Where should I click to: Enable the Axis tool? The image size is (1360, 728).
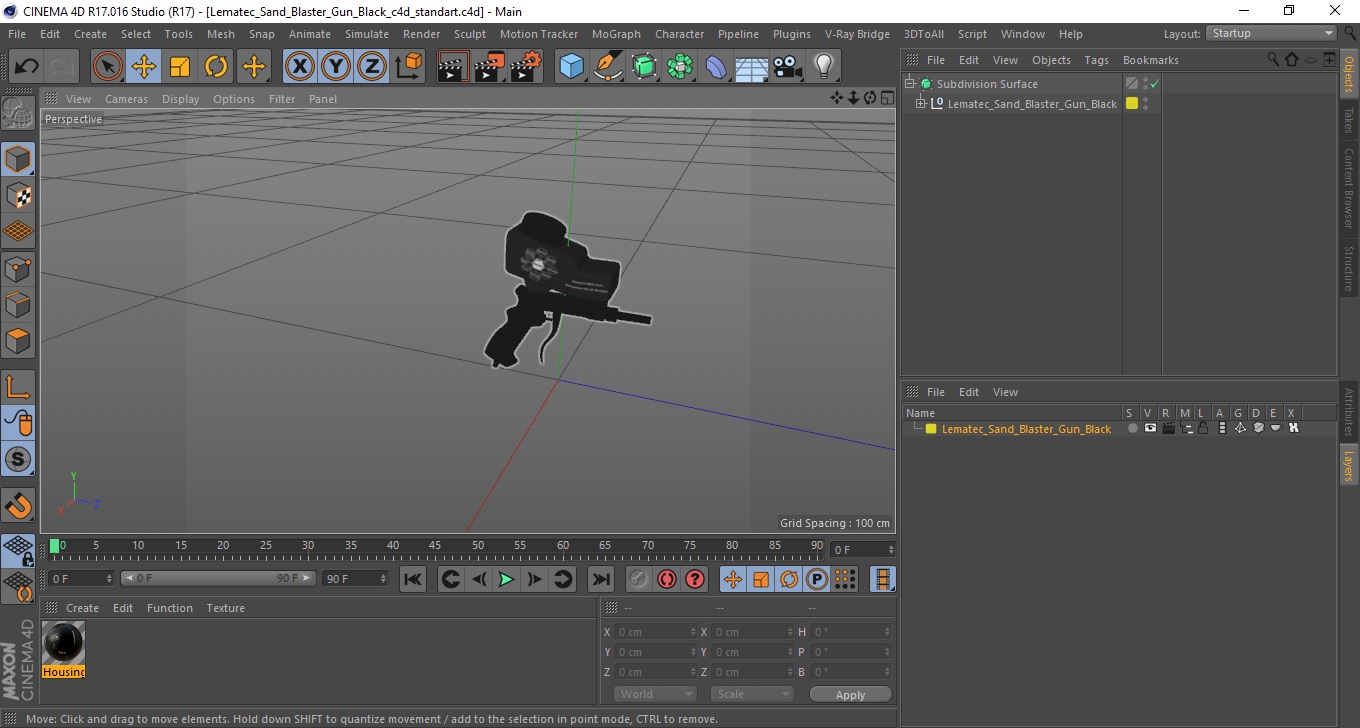(x=19, y=386)
